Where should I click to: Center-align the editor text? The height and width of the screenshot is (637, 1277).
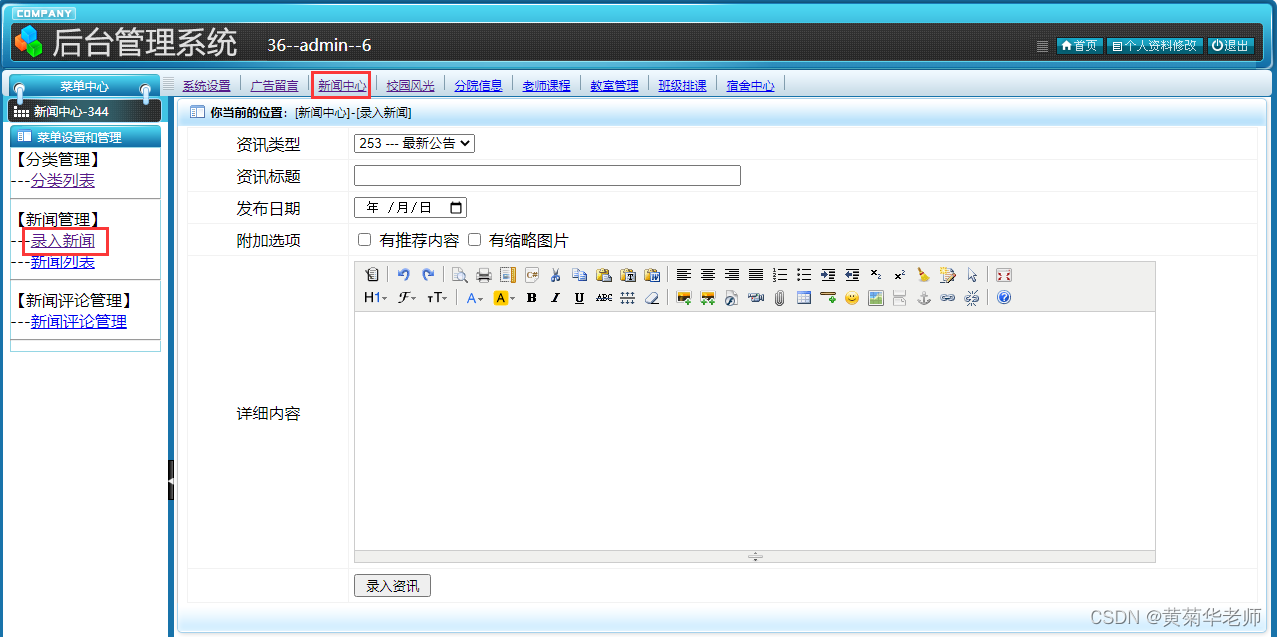(x=708, y=275)
